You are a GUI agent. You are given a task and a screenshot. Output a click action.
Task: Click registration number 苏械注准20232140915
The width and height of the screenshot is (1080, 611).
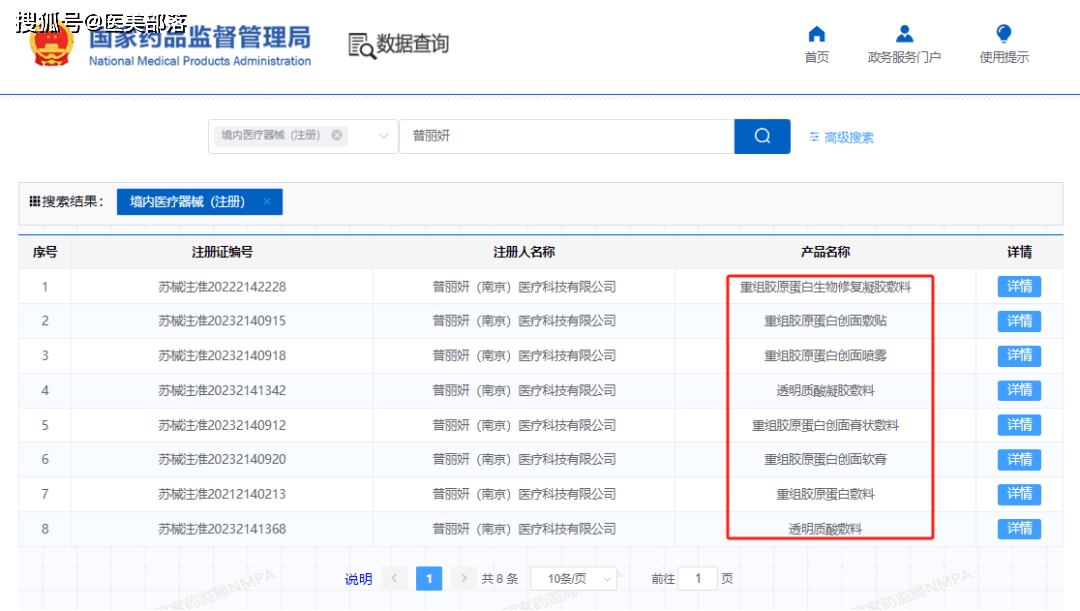[222, 321]
